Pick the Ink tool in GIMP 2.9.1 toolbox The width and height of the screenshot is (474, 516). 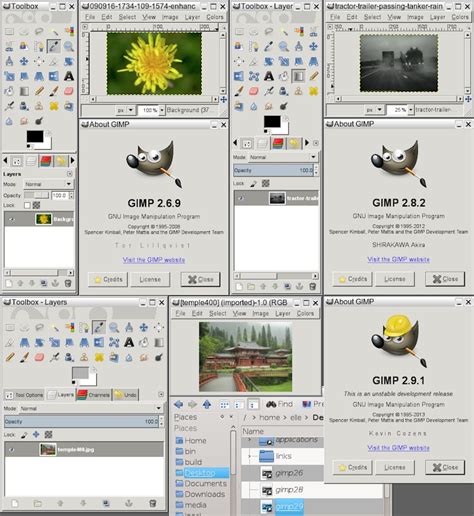[x=69, y=357]
